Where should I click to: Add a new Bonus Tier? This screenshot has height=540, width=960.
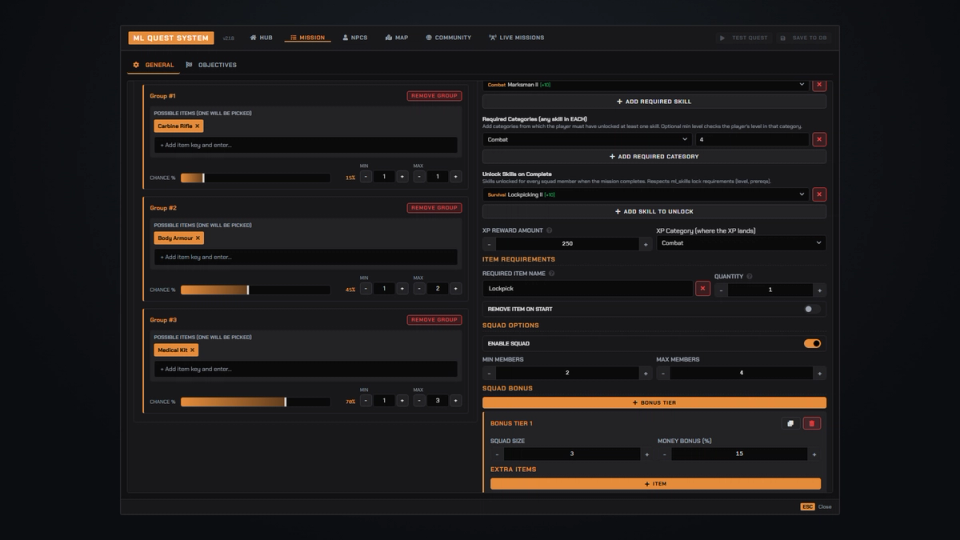tap(654, 403)
